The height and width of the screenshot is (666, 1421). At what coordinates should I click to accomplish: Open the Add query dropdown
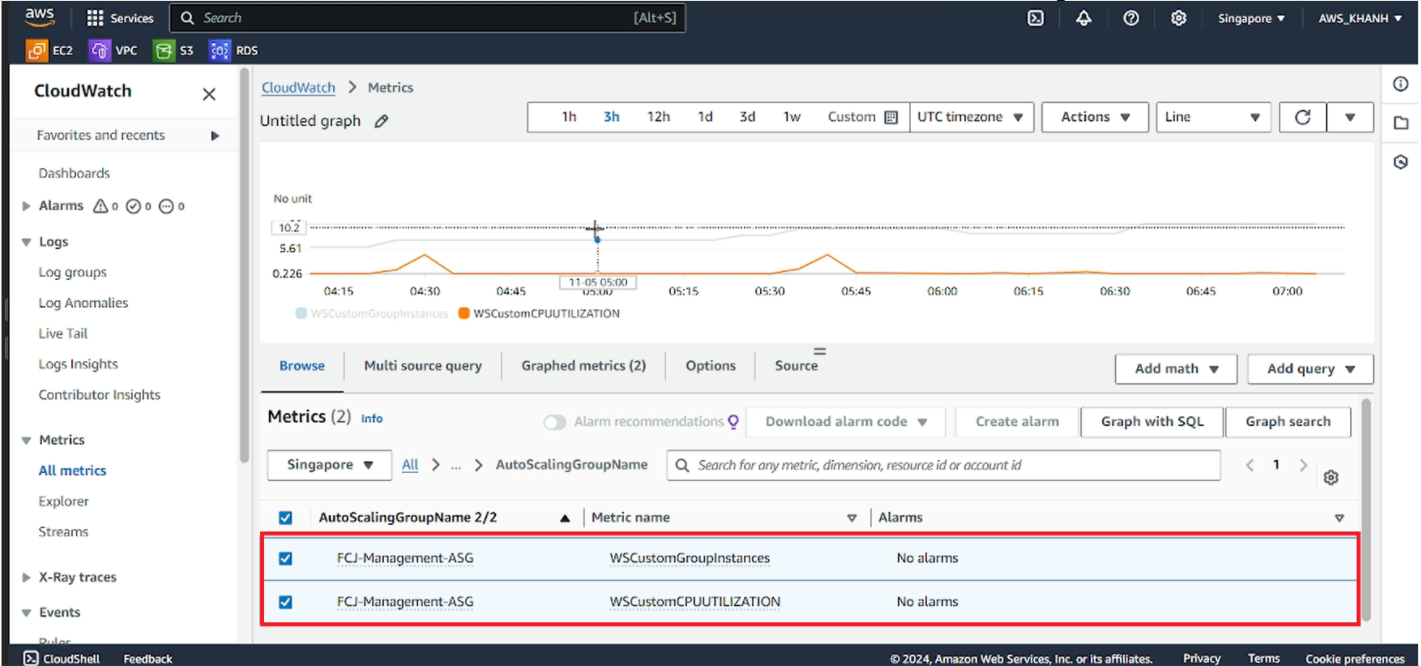click(x=1310, y=369)
